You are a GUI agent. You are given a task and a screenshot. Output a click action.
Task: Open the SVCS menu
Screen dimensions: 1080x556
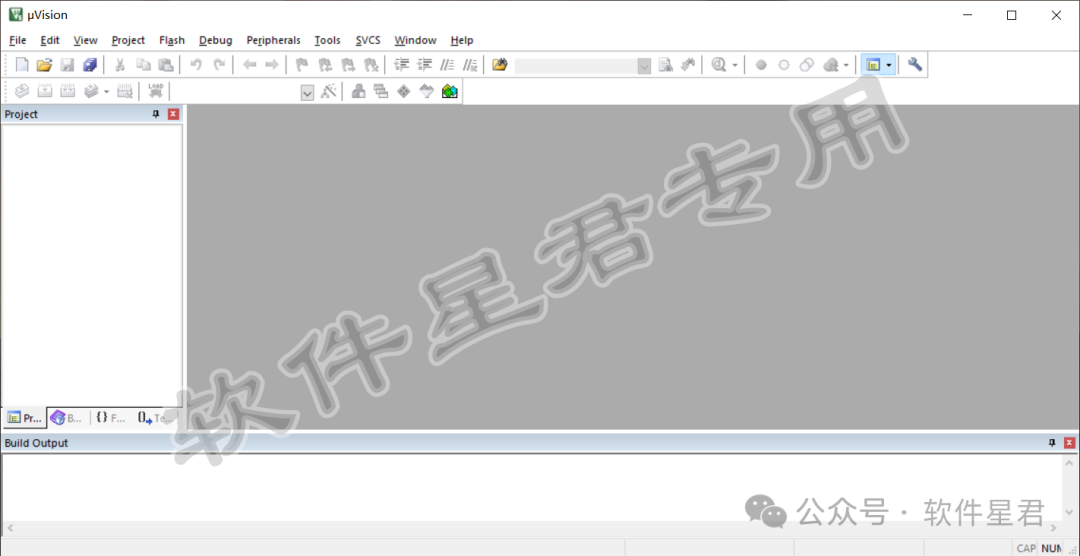(x=368, y=40)
